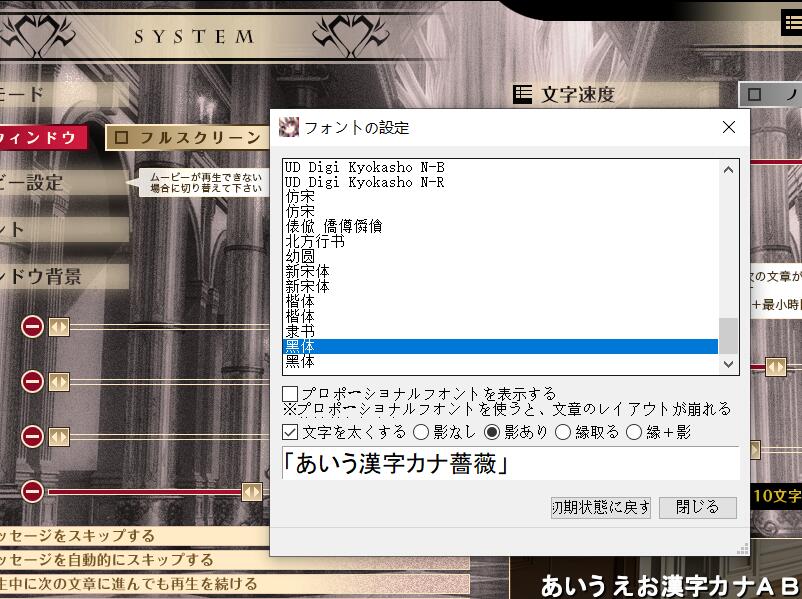This screenshot has width=802, height=599.
Task: Select the 影なし radio button
Action: click(x=420, y=434)
